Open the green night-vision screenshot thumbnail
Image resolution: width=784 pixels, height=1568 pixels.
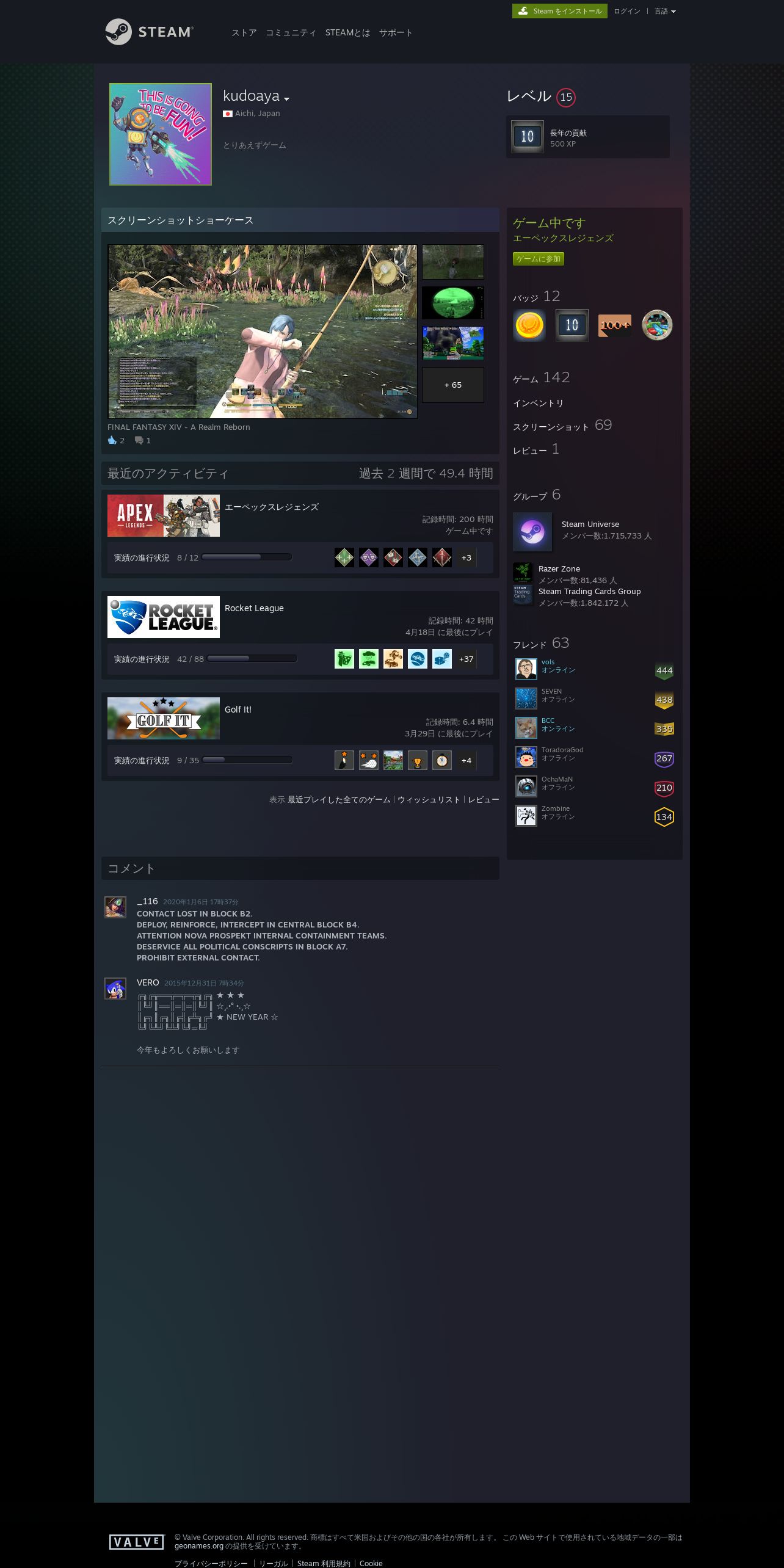point(453,302)
